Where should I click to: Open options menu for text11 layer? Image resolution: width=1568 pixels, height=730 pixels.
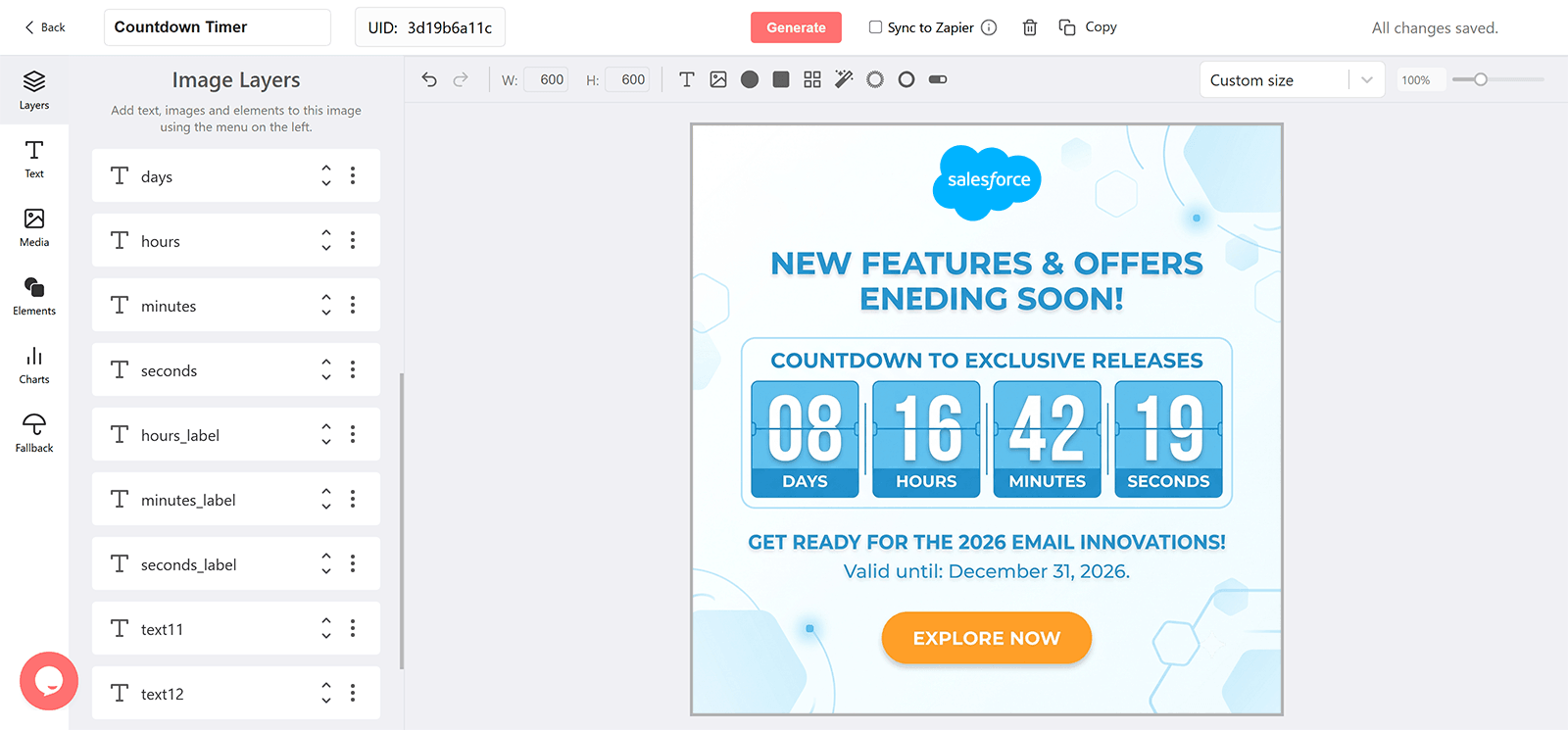[x=353, y=628]
